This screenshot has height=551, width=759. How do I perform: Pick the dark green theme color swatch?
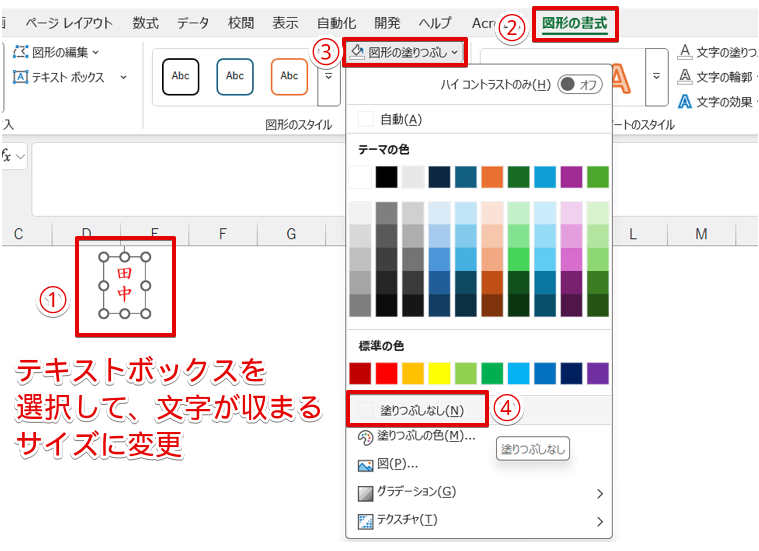[x=518, y=177]
